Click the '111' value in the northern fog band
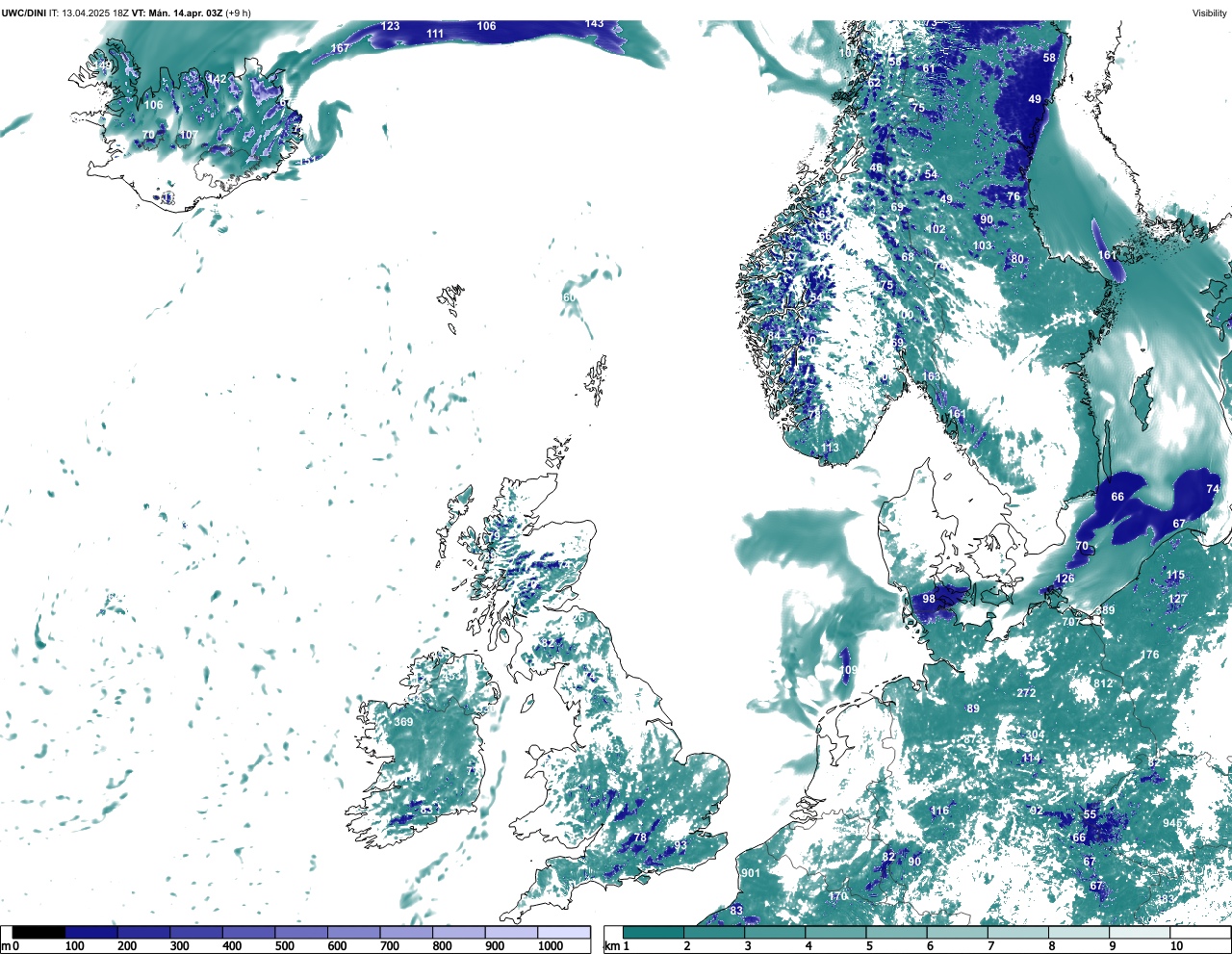1232x954 pixels. 435,34
